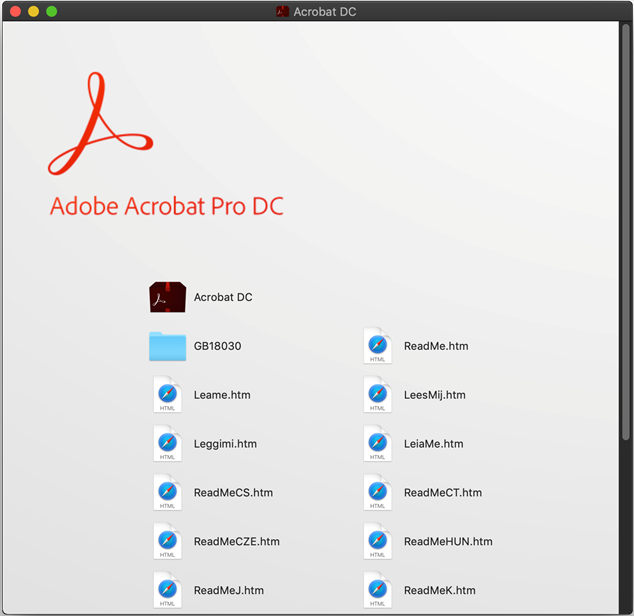Select the Leame.htm file icon

click(167, 395)
